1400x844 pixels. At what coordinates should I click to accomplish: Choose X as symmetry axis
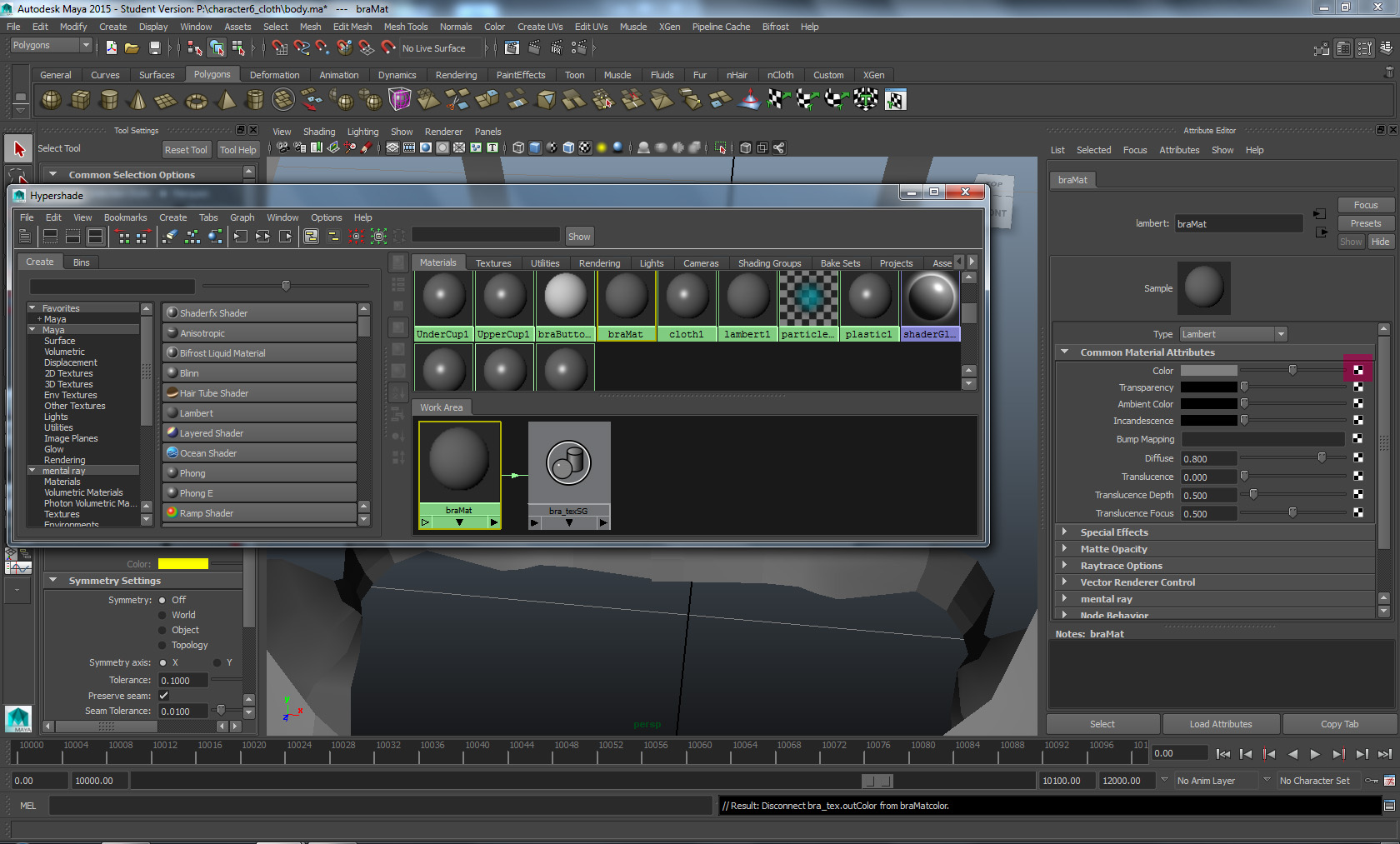point(162,662)
